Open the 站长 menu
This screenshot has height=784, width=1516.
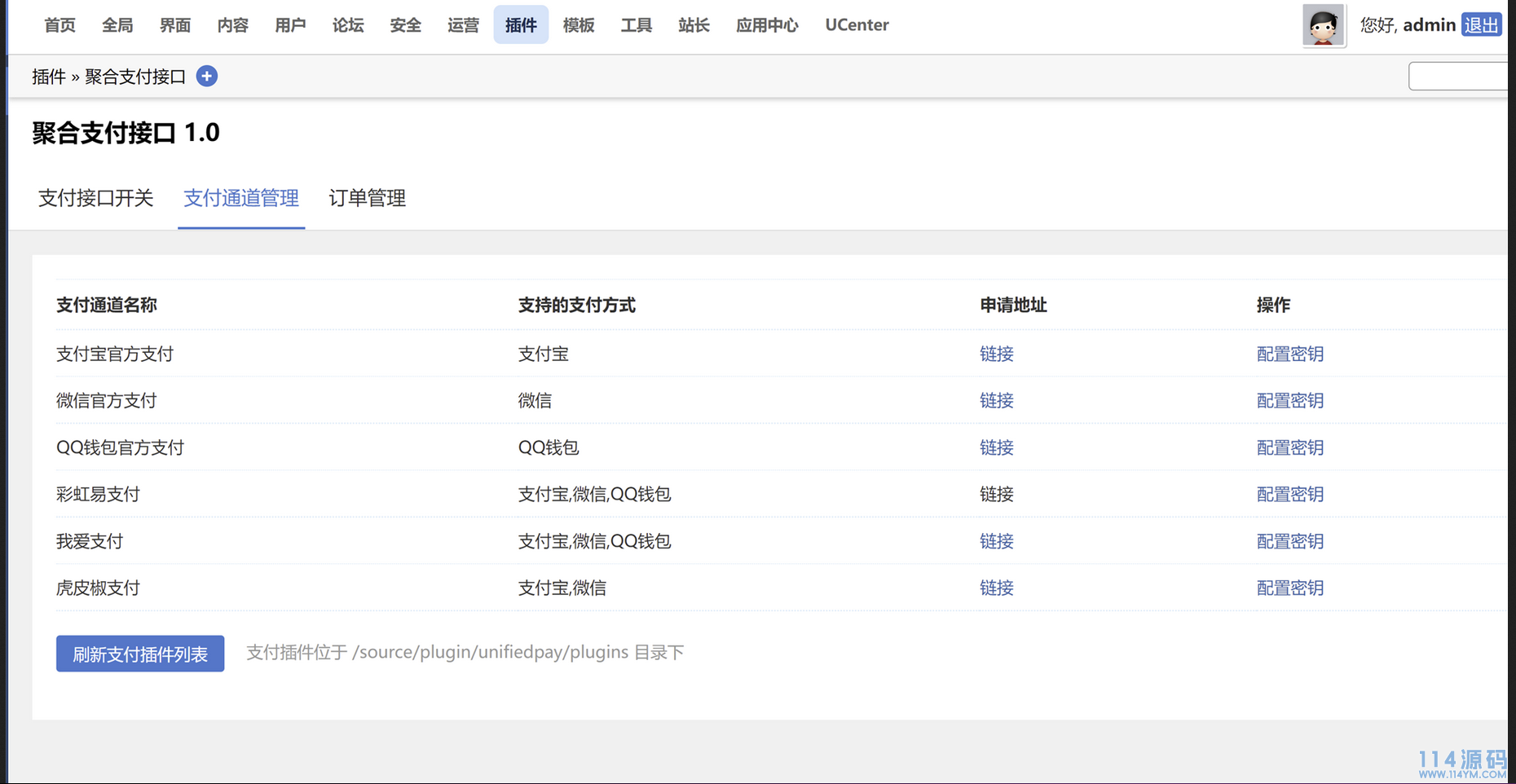[x=694, y=25]
